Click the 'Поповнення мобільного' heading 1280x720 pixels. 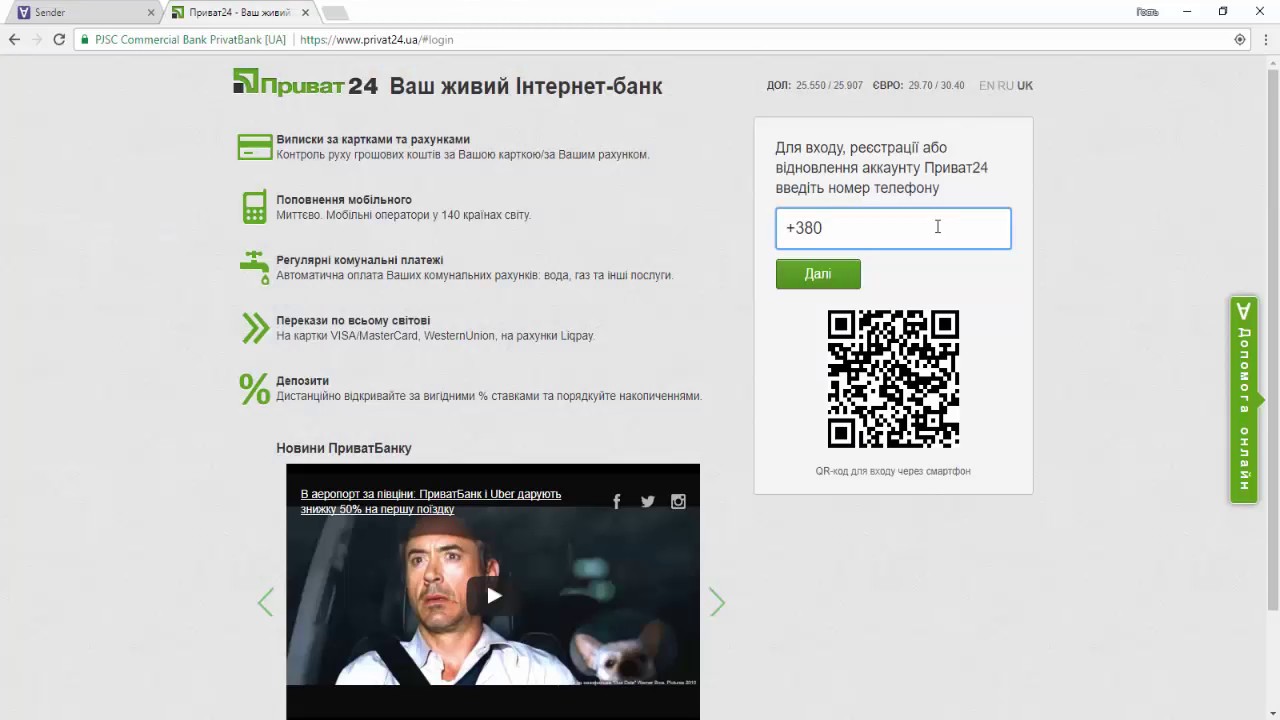coord(344,200)
